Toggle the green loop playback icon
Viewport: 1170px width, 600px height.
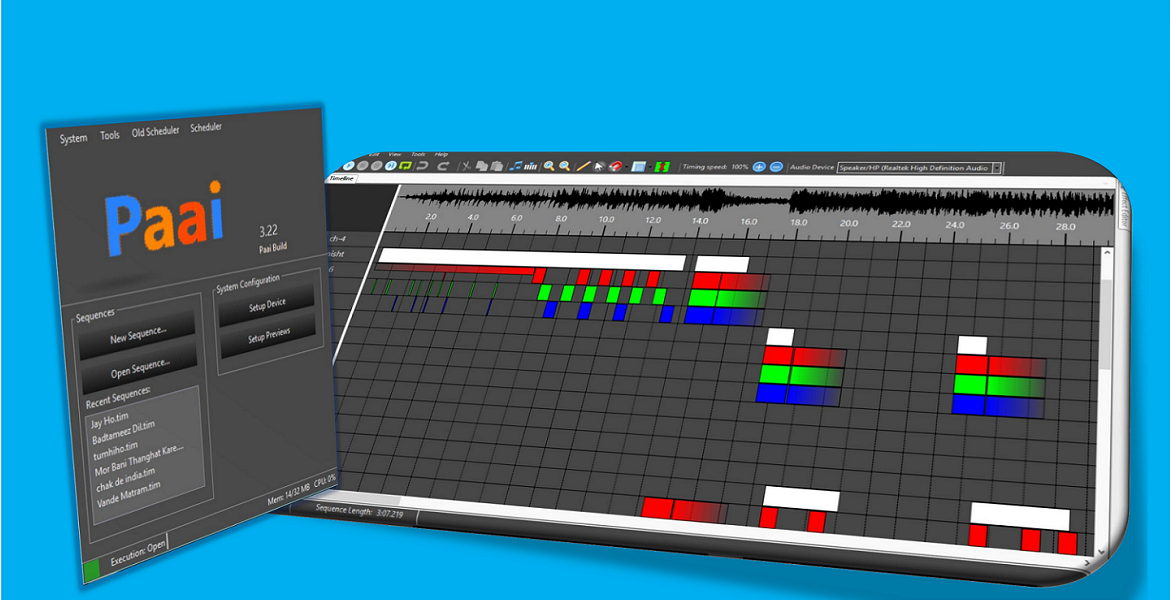tap(405, 165)
